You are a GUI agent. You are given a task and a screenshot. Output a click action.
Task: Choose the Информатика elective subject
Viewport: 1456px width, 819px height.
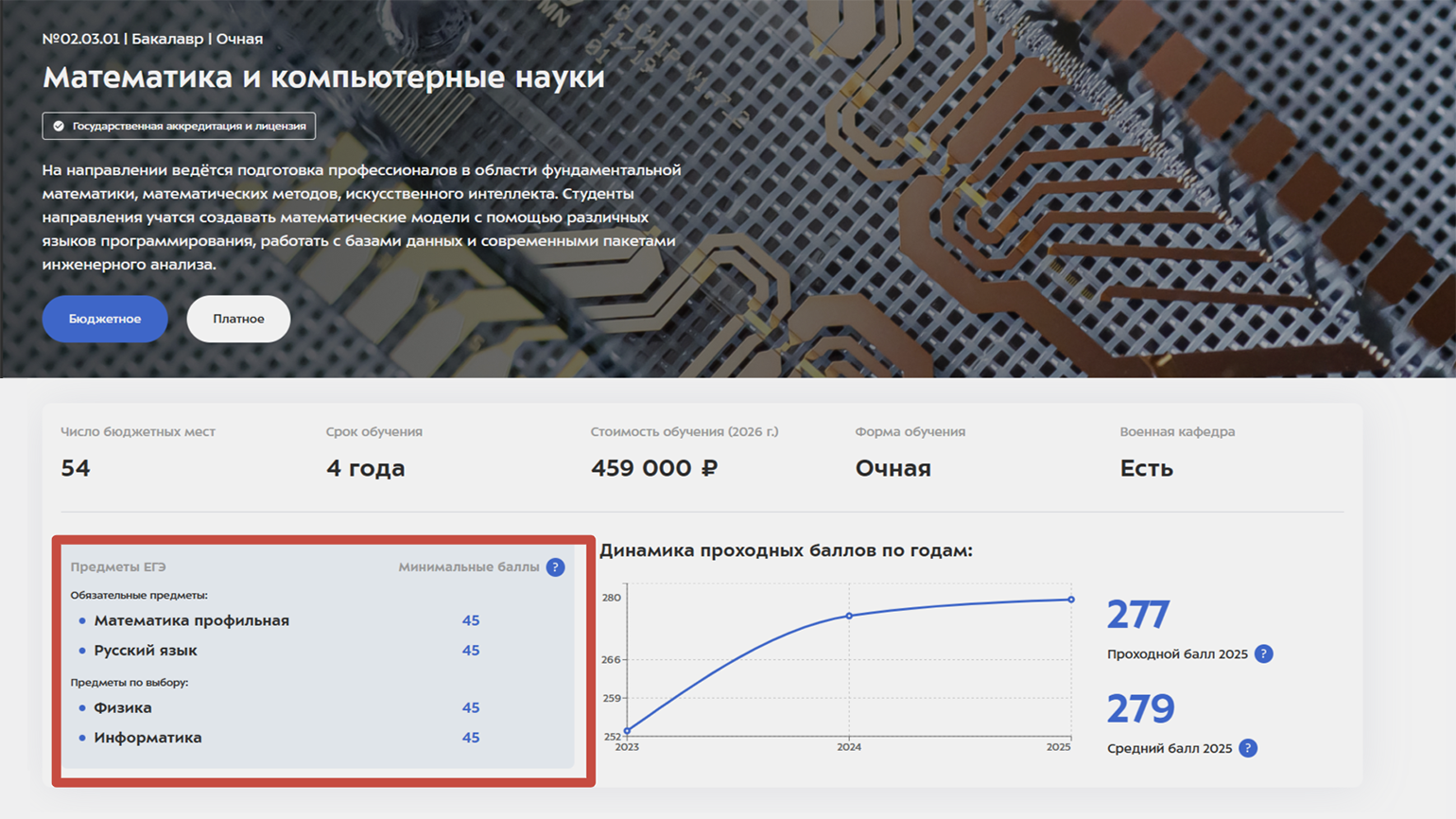coord(147,738)
